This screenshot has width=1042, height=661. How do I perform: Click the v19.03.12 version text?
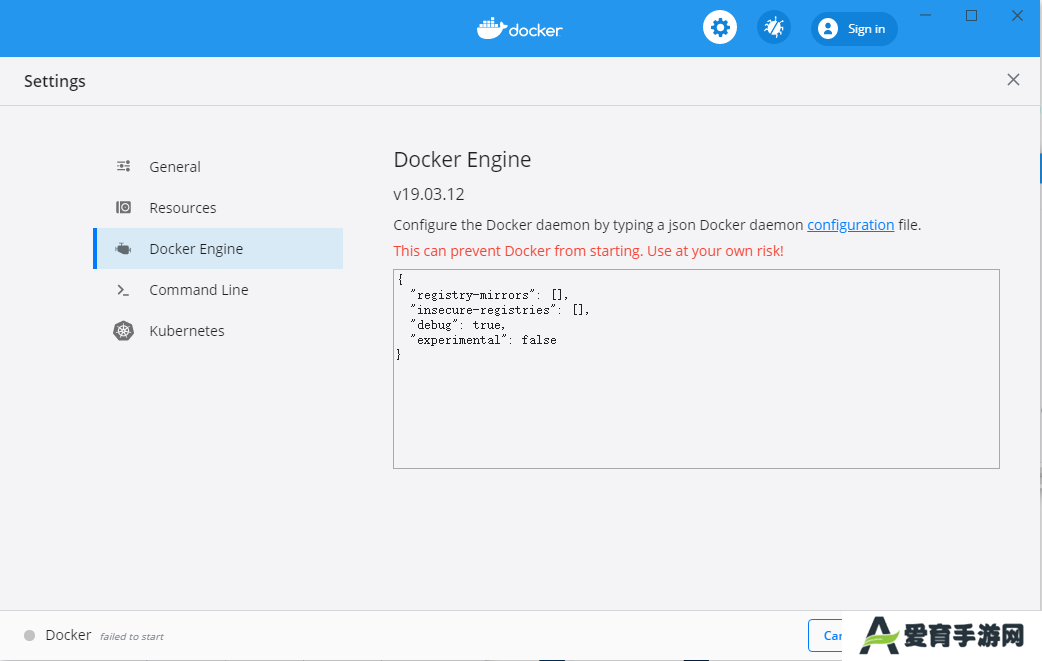(429, 194)
